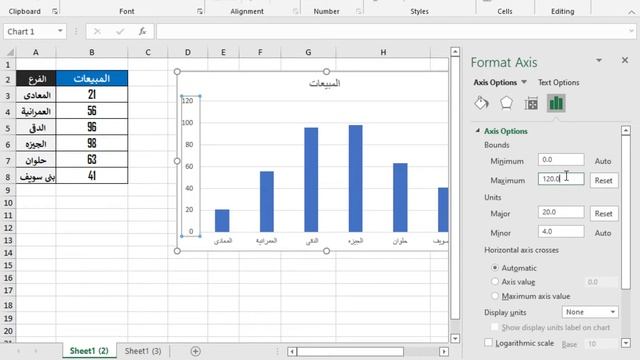Image resolution: width=640 pixels, height=360 pixels.
Task: Open the Display units dropdown
Action: click(590, 312)
